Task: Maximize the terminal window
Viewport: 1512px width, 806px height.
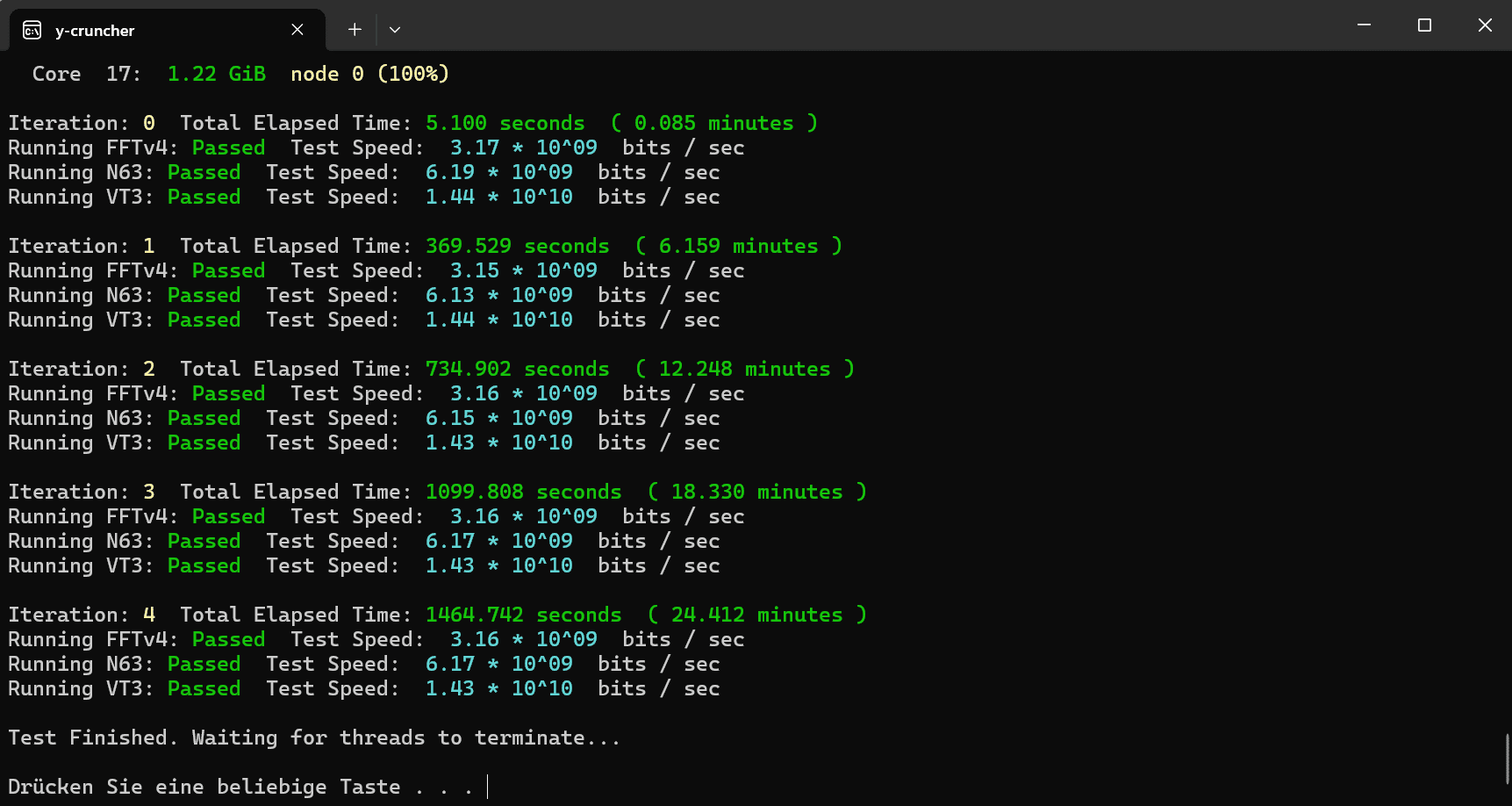Action: (x=1424, y=25)
